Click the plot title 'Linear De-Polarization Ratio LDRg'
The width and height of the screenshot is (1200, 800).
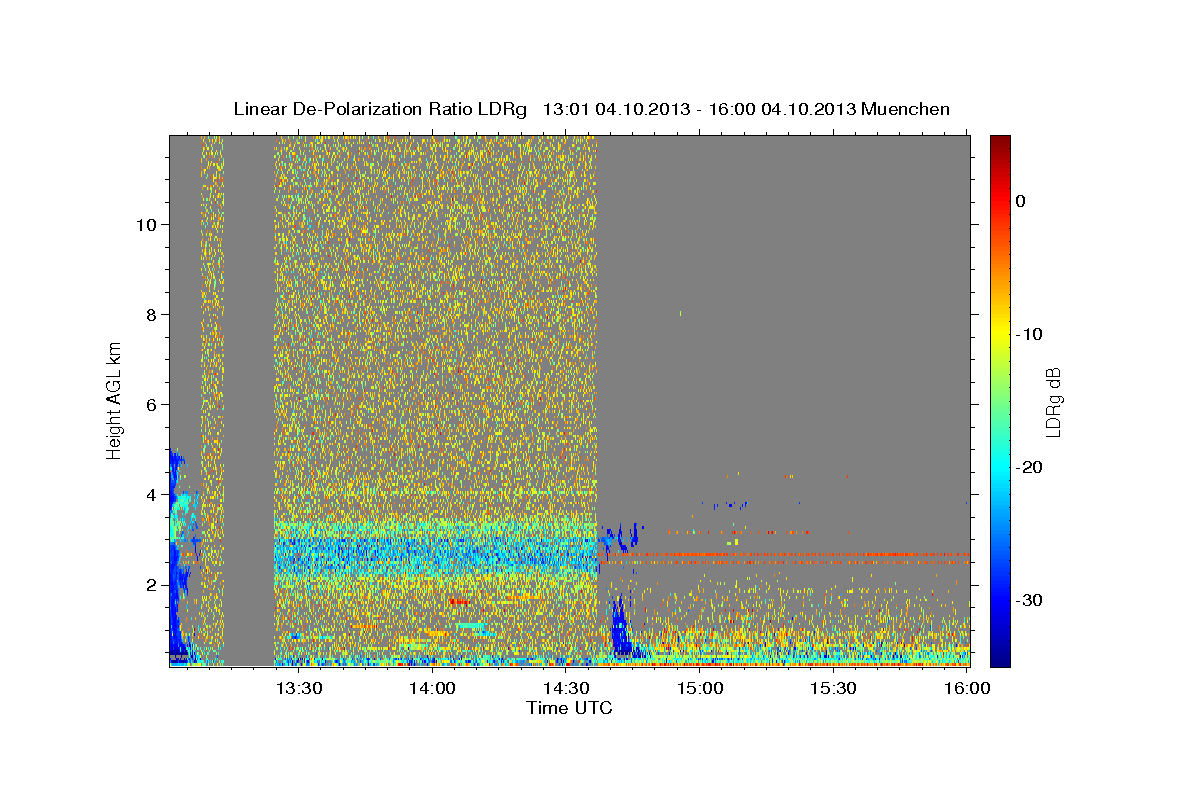click(379, 109)
